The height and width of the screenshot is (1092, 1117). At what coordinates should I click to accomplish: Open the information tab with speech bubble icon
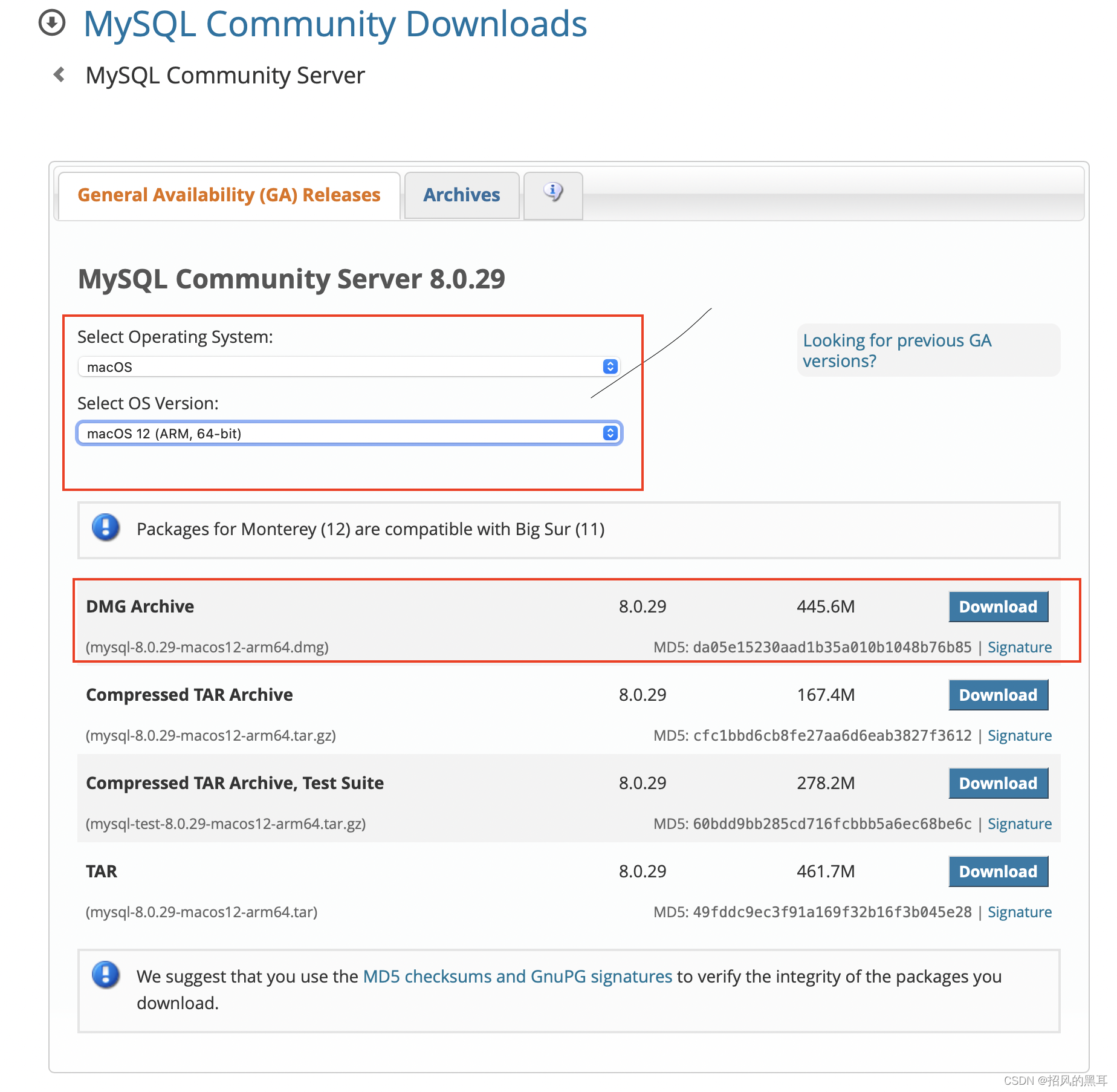coord(553,195)
